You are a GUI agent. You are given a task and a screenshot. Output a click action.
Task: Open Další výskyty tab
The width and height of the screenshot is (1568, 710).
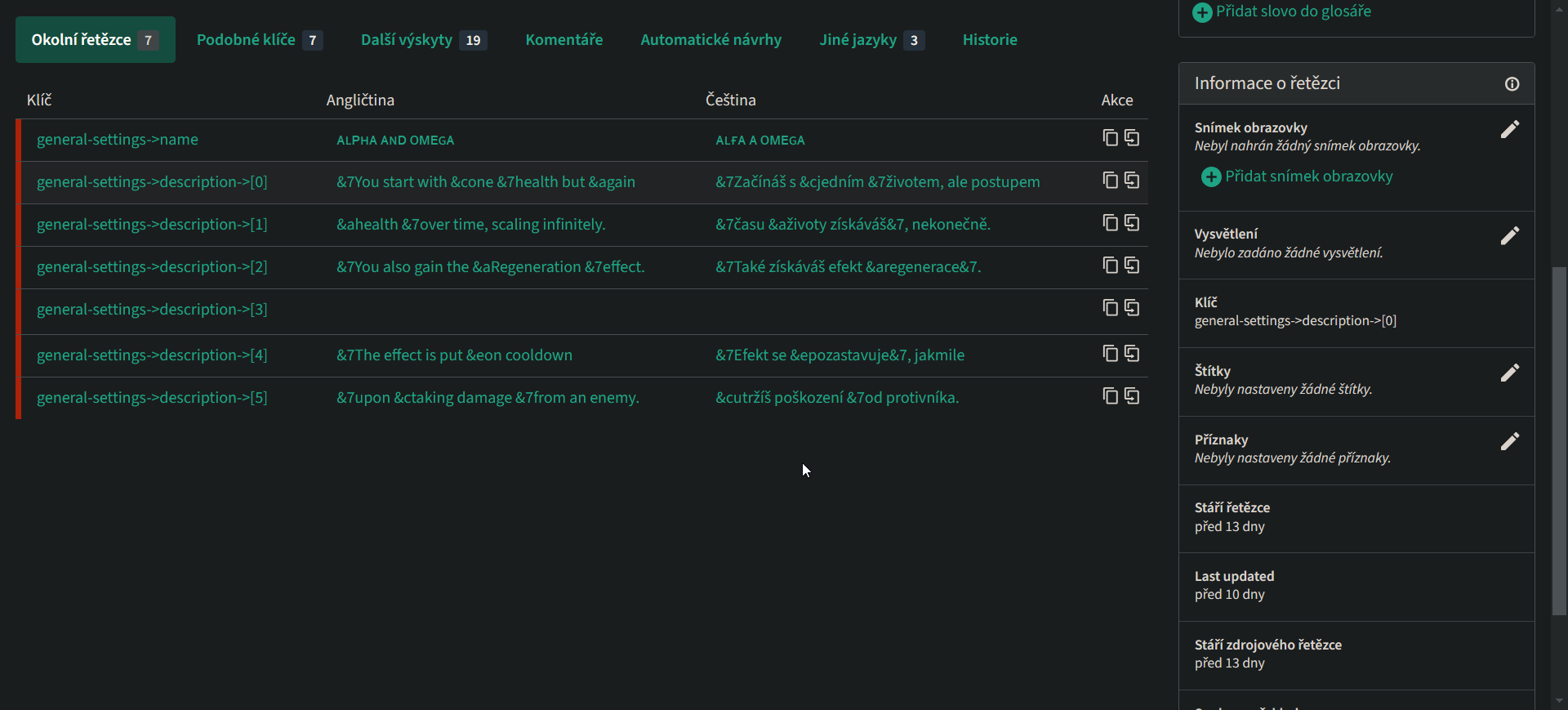point(424,39)
